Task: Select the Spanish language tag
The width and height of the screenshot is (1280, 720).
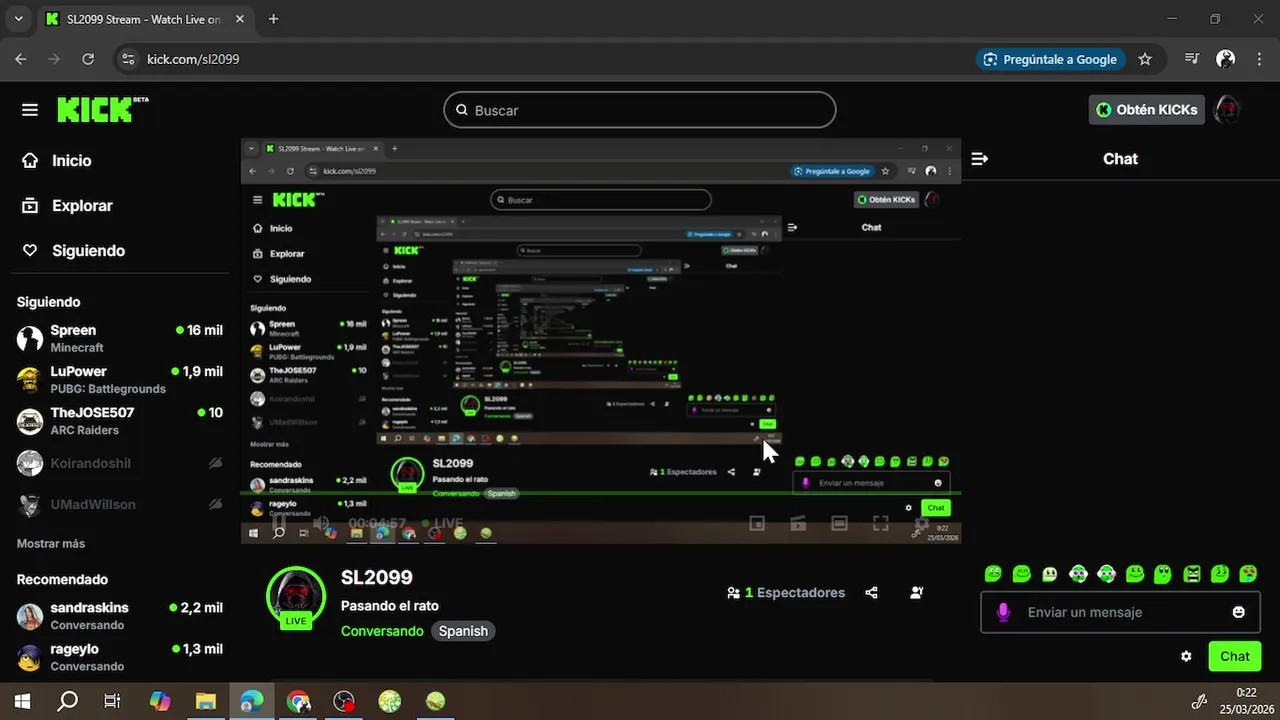Action: click(x=463, y=631)
